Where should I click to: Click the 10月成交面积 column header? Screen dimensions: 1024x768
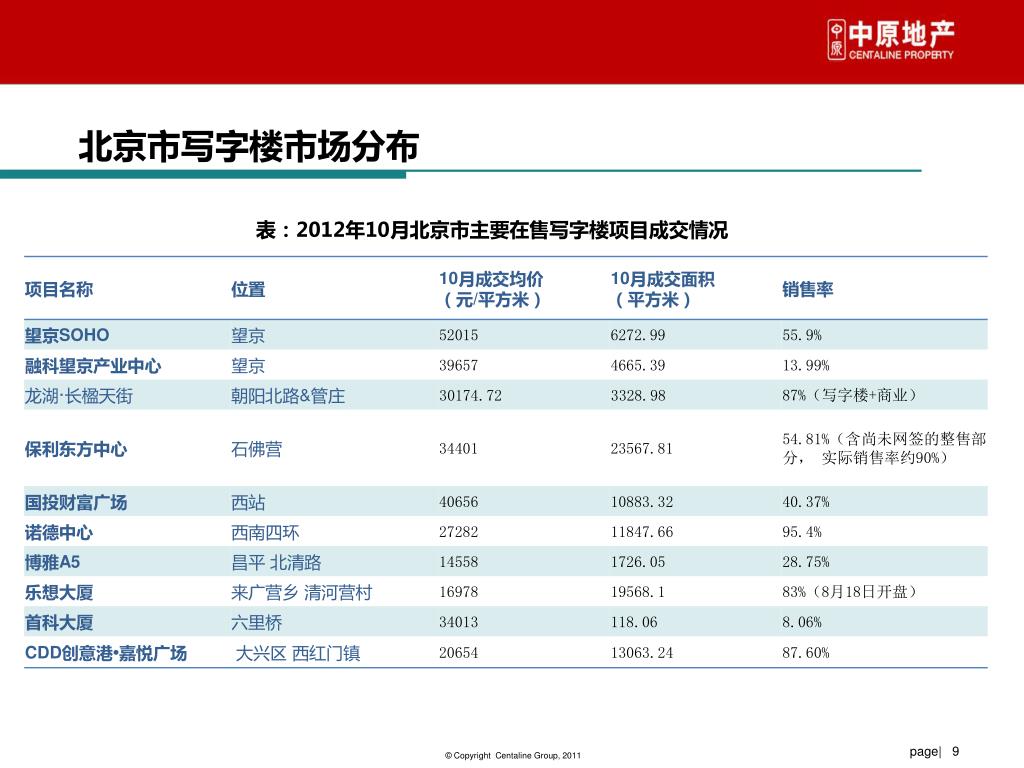click(662, 289)
